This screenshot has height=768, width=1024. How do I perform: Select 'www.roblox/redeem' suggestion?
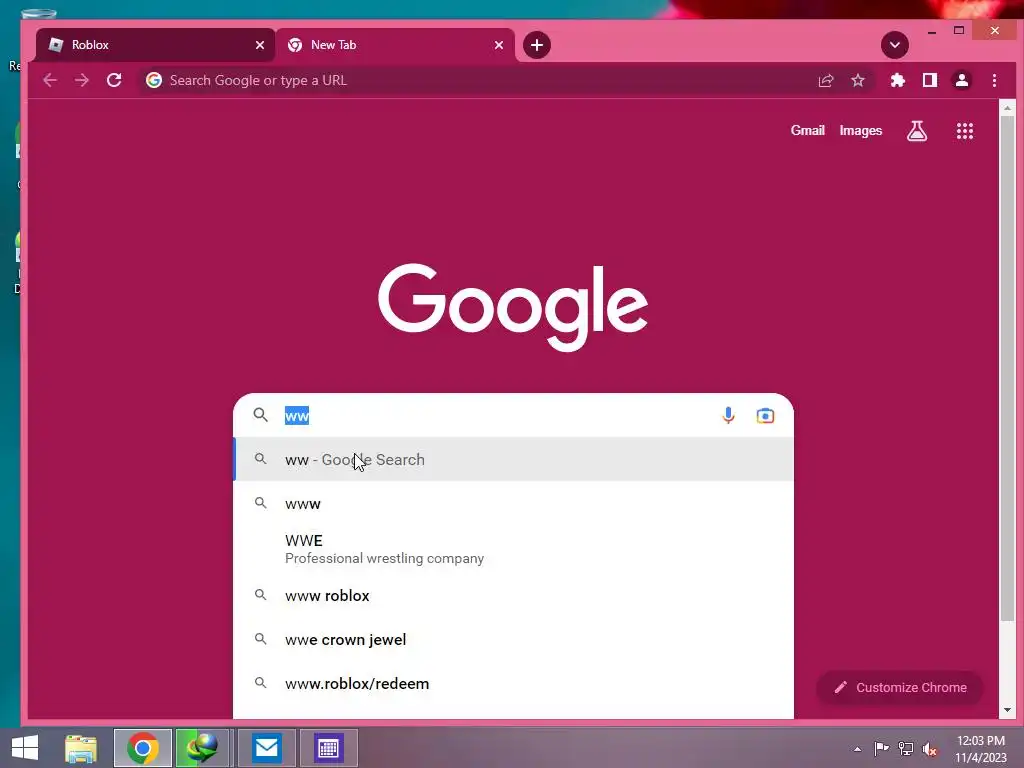point(513,684)
